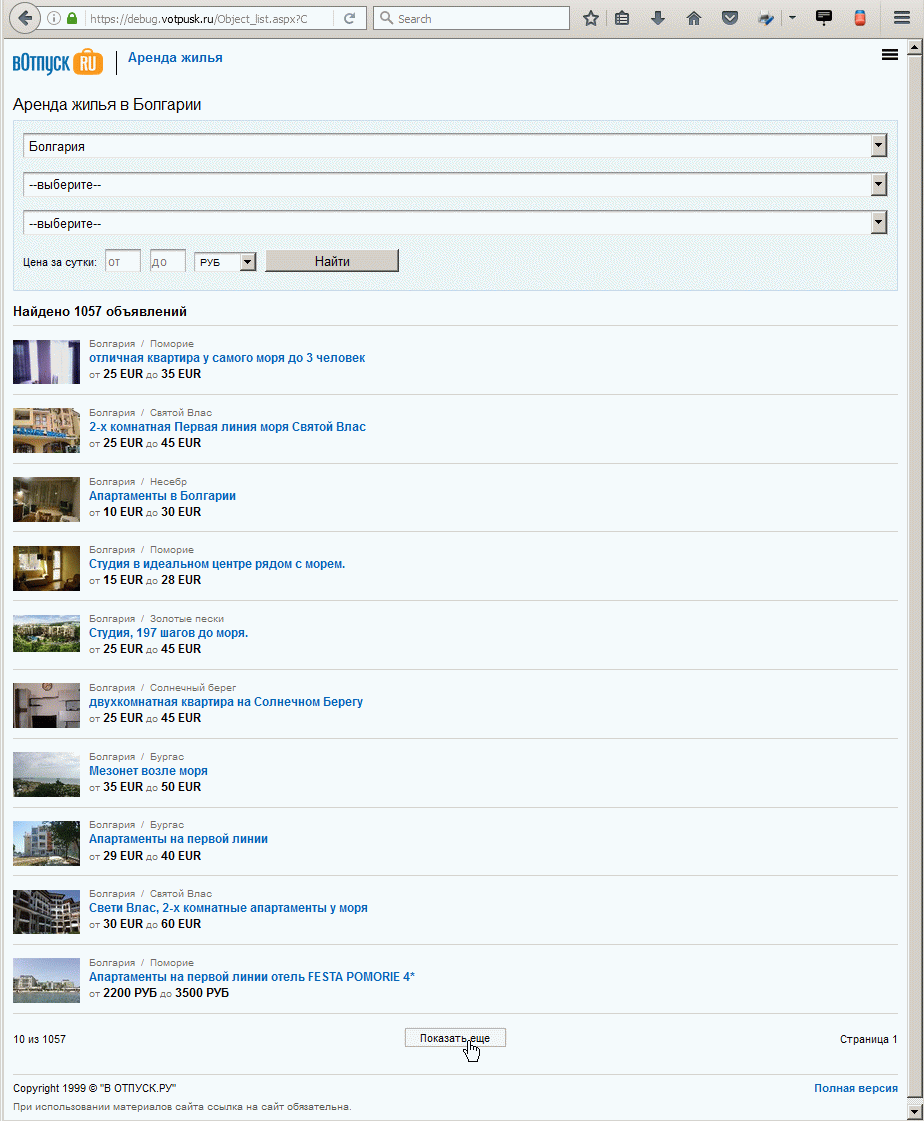Image resolution: width=924 pixels, height=1121 pixels.
Task: Click 'Страница 1' page indicator
Action: tap(868, 1039)
